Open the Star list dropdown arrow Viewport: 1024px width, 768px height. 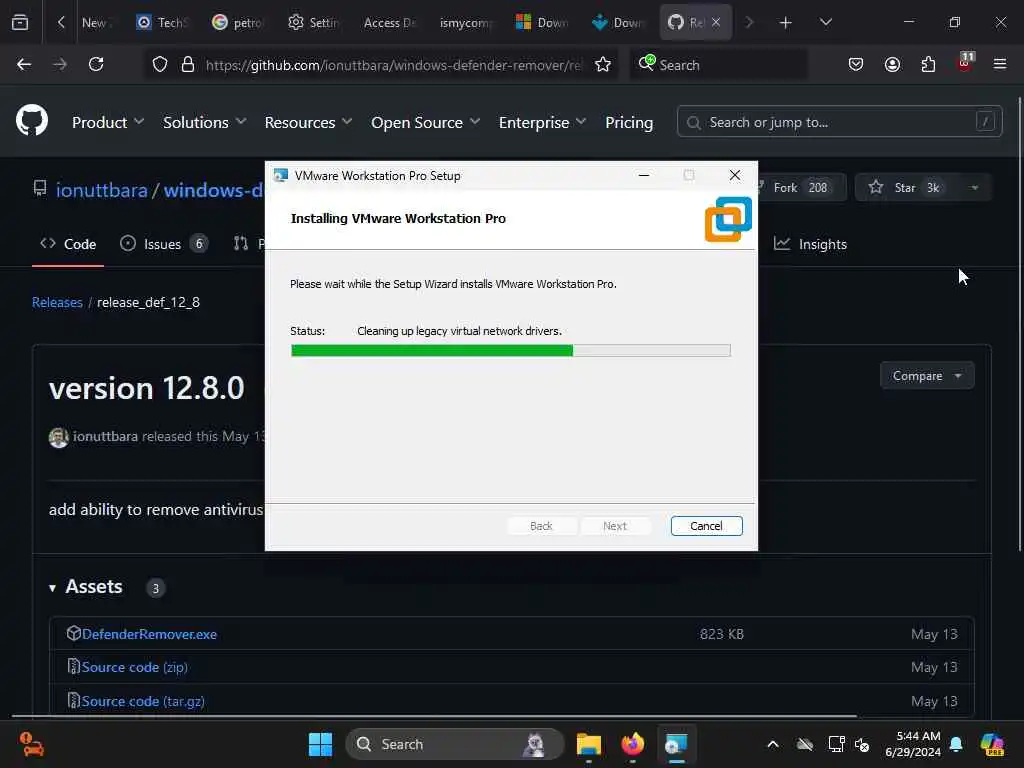click(x=974, y=188)
